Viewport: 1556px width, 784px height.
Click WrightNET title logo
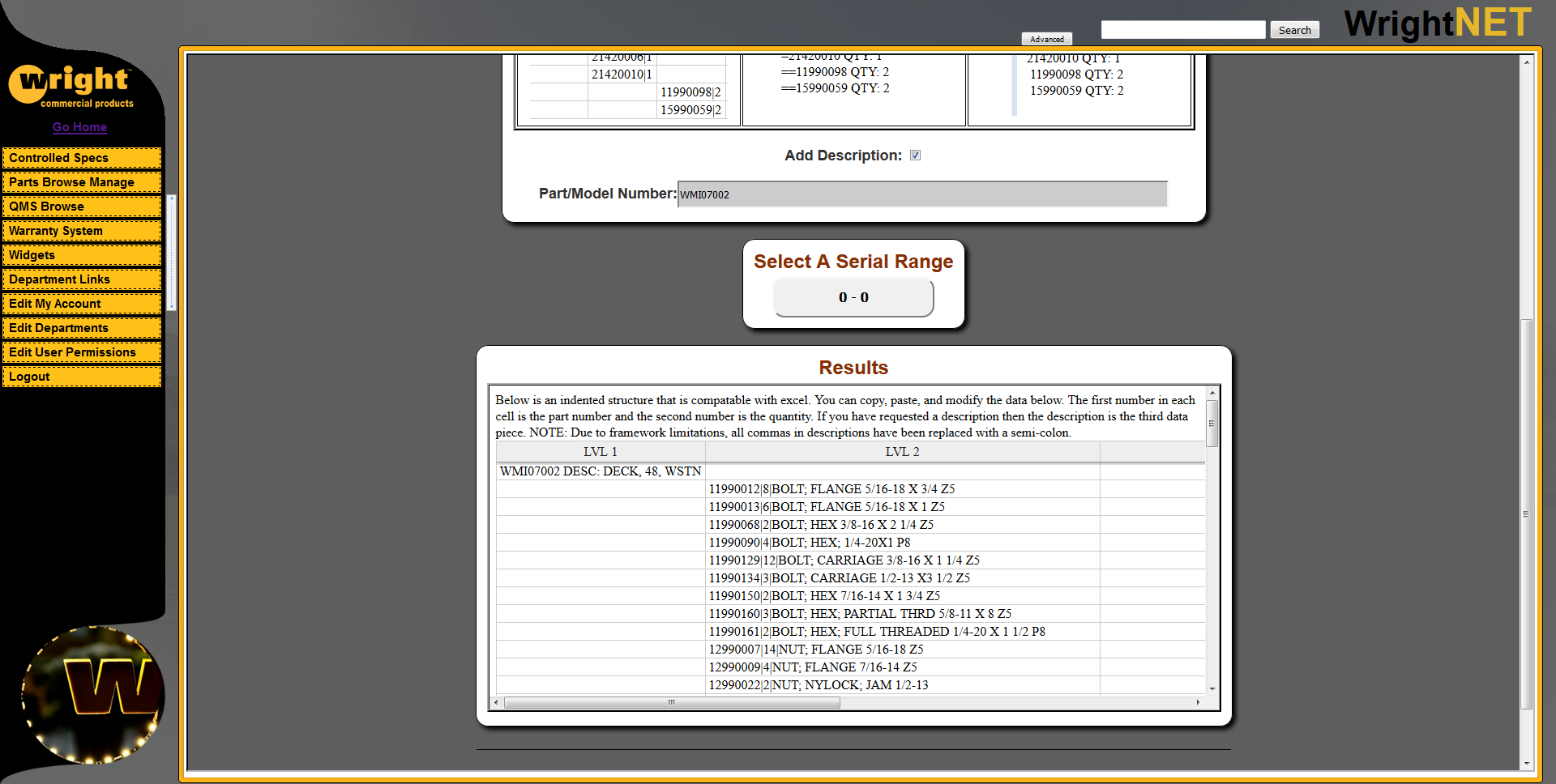(x=1438, y=23)
